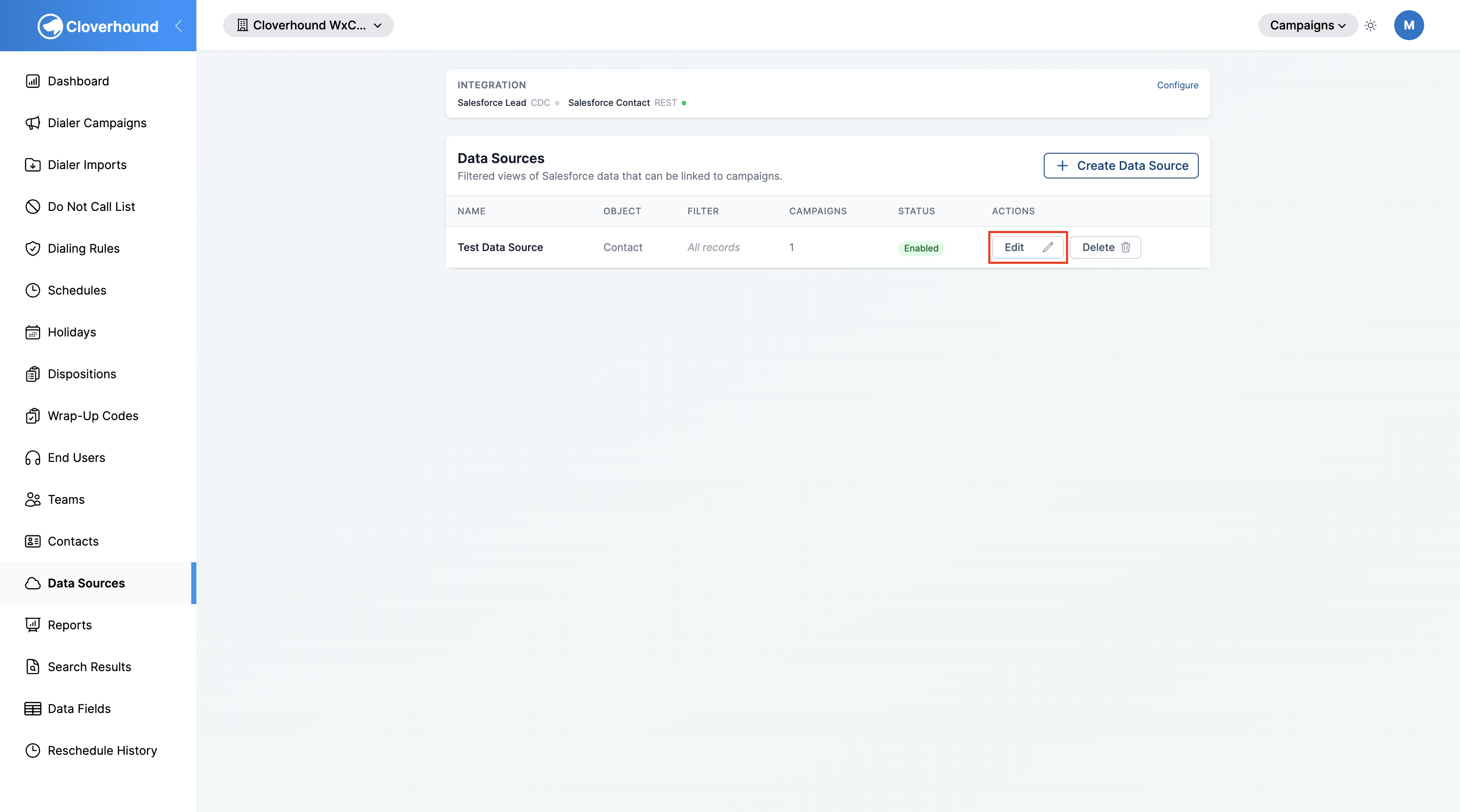Screen dimensions: 1460x812
Task: Go to Dialer Campaigns page
Action: point(98,123)
